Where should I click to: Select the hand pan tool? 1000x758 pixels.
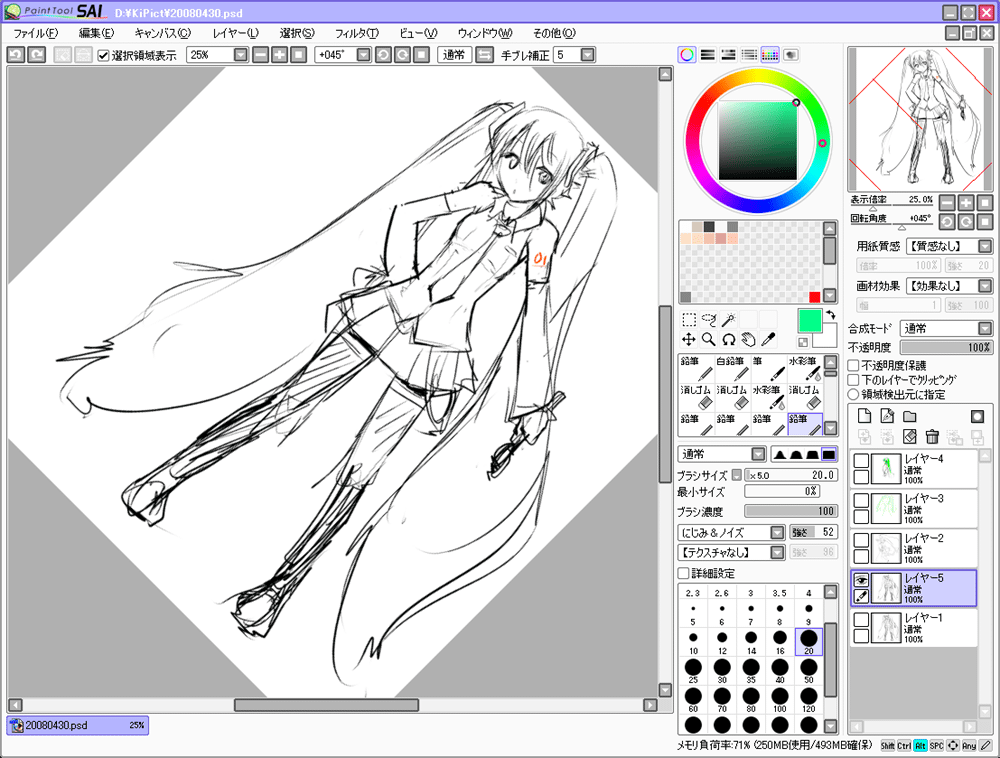click(748, 339)
